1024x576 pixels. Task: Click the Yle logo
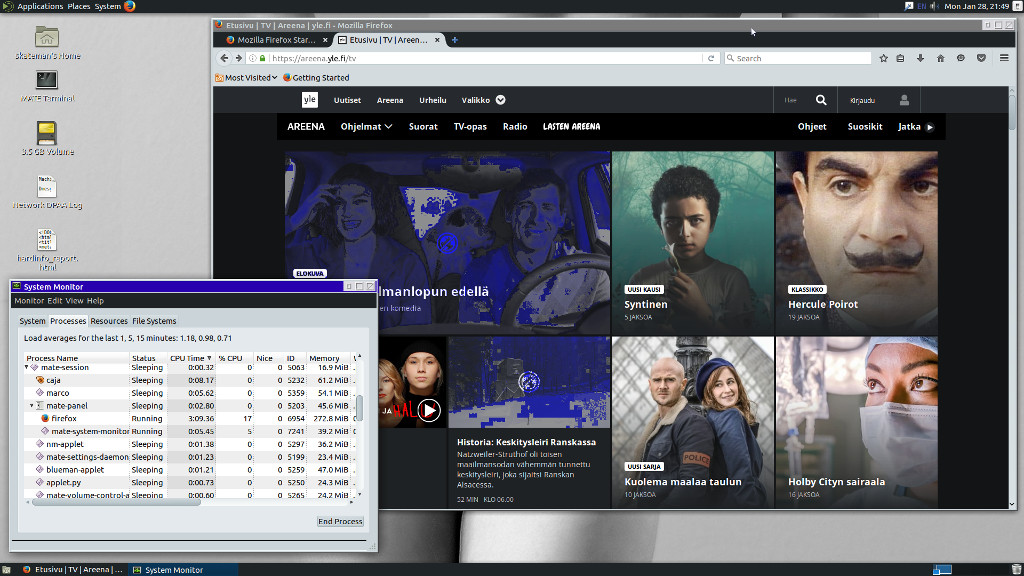pos(310,100)
